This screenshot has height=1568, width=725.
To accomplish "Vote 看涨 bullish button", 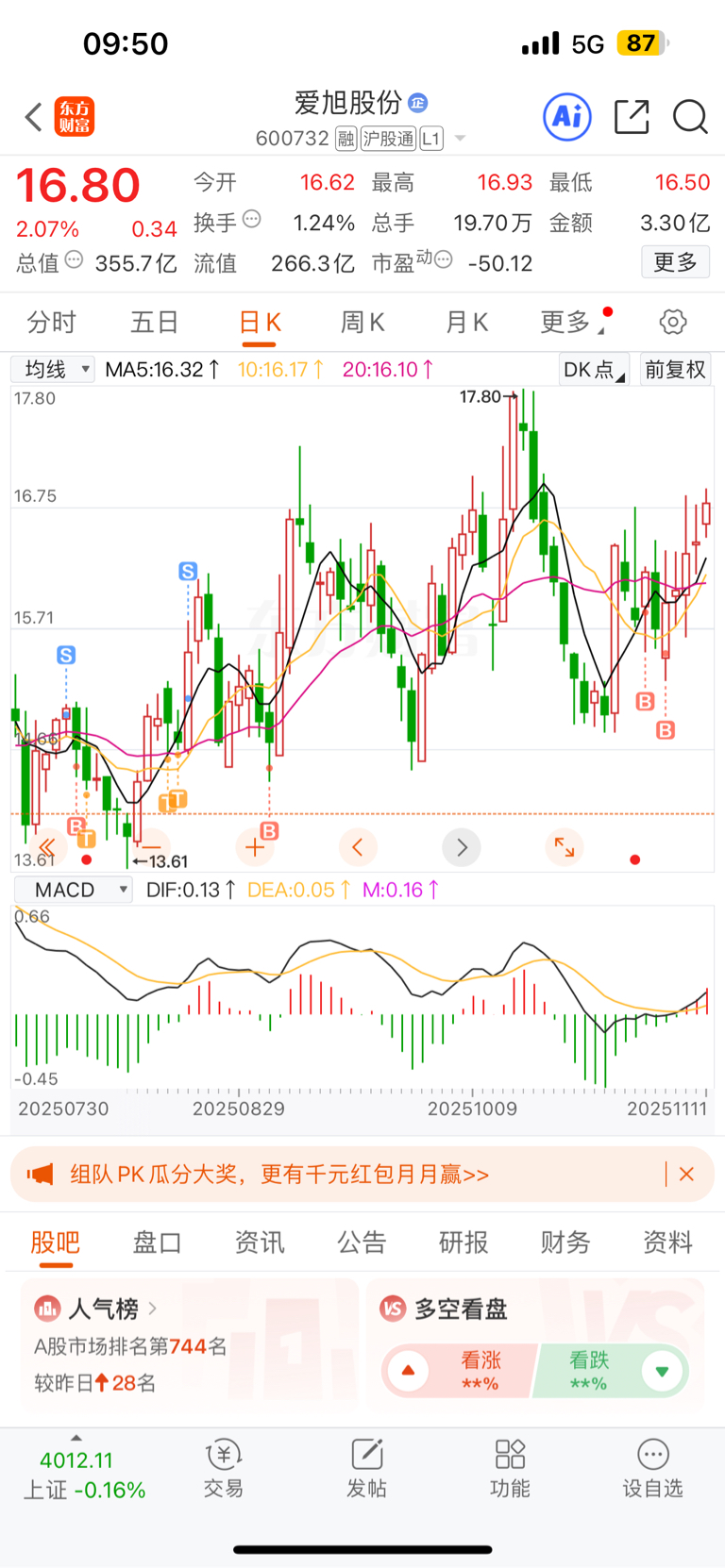I will (460, 1371).
